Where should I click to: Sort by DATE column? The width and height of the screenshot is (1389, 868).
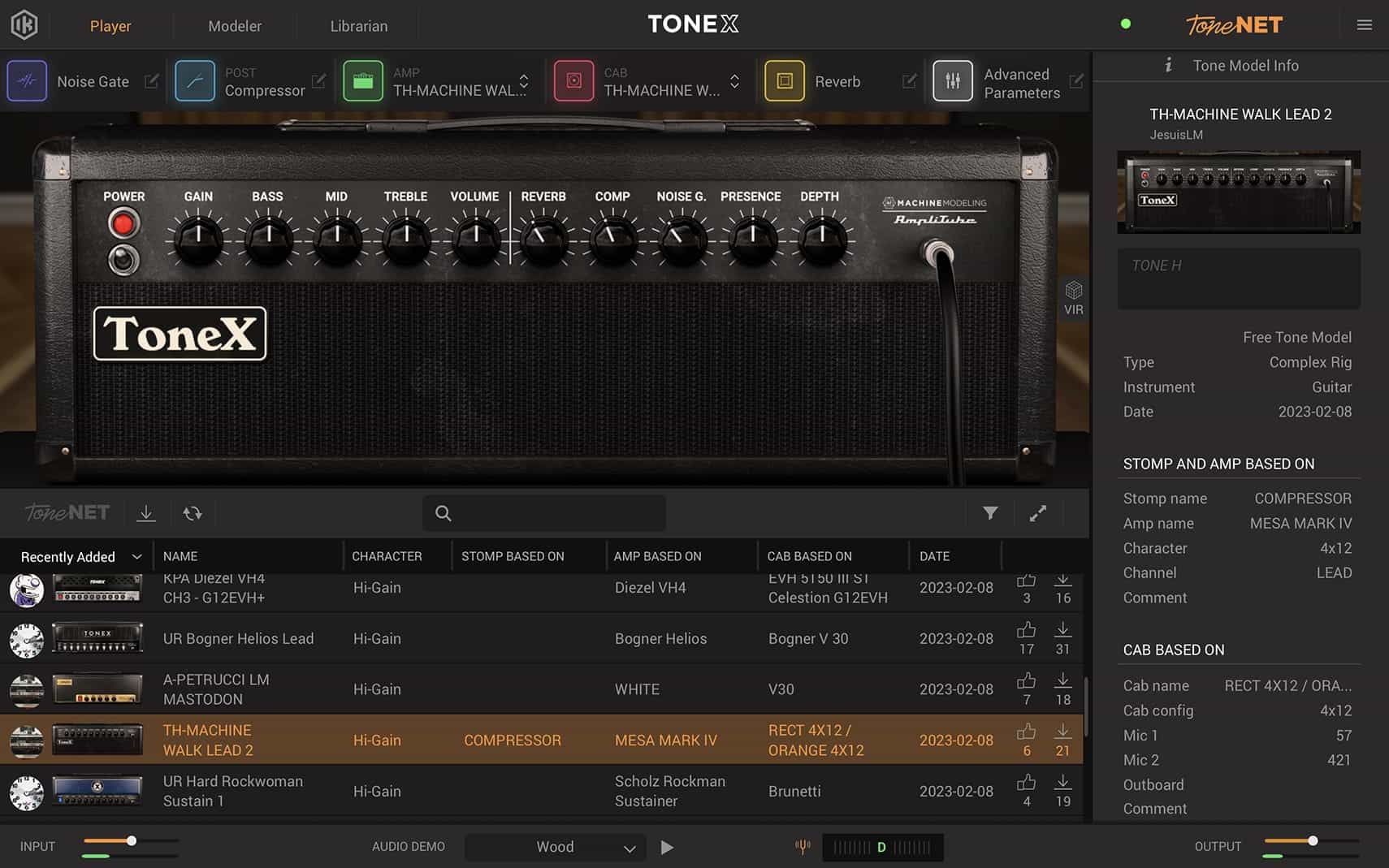tap(934, 556)
